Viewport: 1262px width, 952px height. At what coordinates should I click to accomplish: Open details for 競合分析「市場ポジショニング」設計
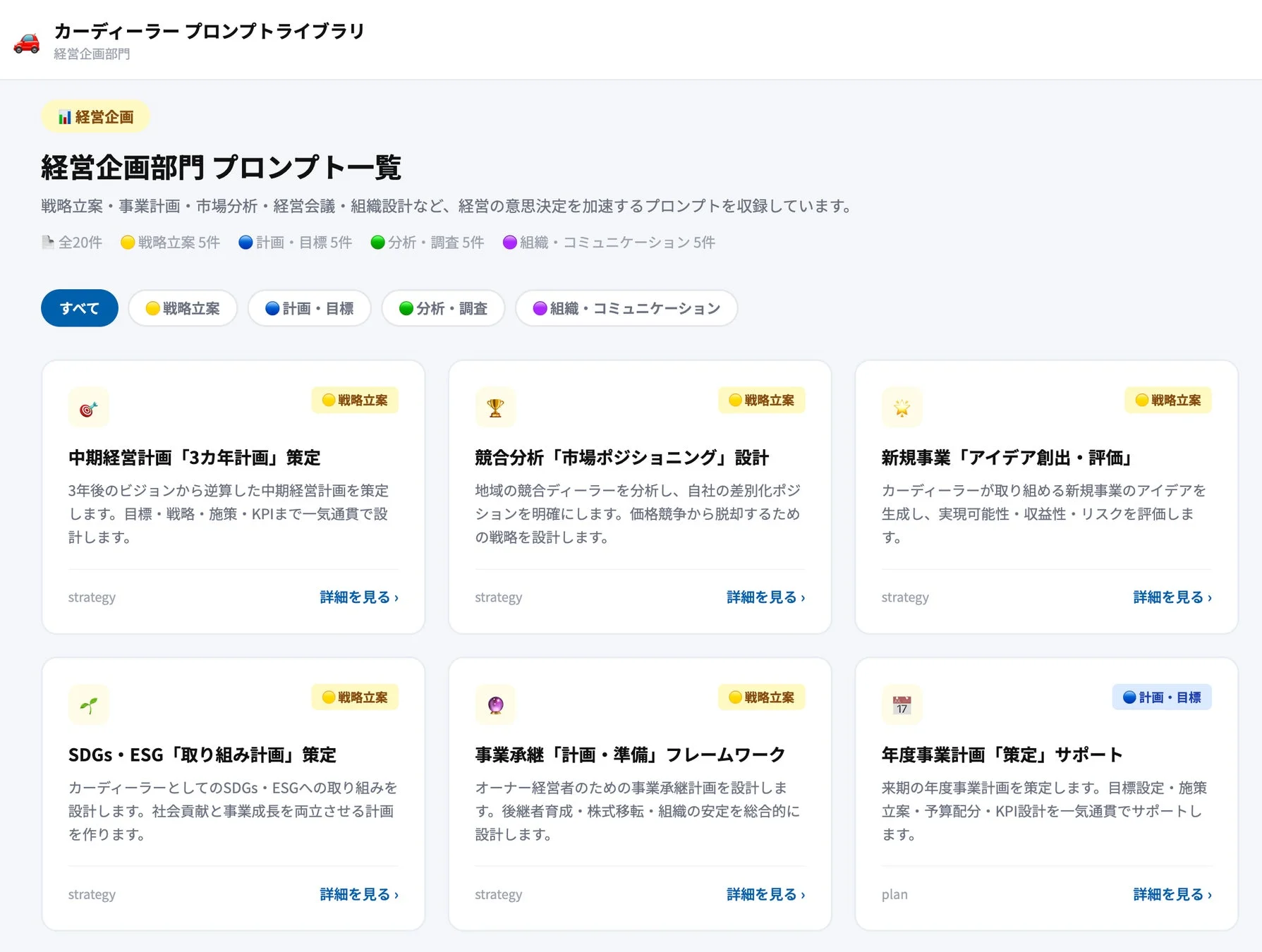click(765, 597)
